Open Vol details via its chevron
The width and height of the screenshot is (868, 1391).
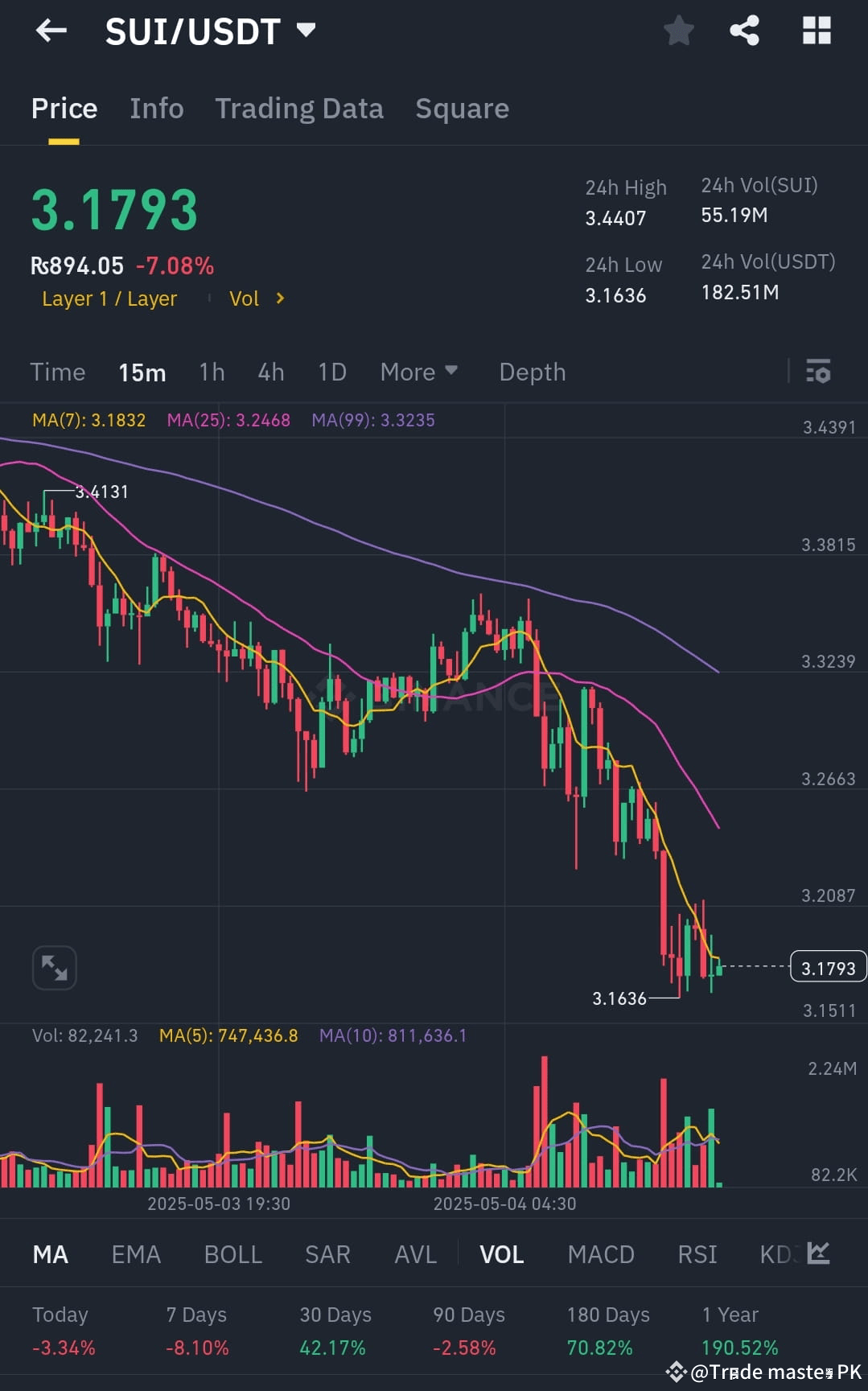[255, 298]
